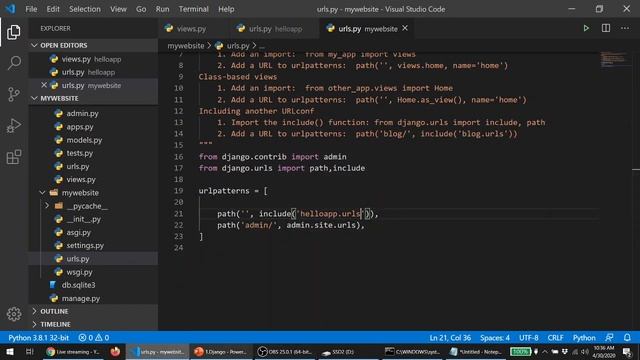Screen dimensions: 640x360
Task: Open the command prompt taskbar item
Action: pos(412,351)
